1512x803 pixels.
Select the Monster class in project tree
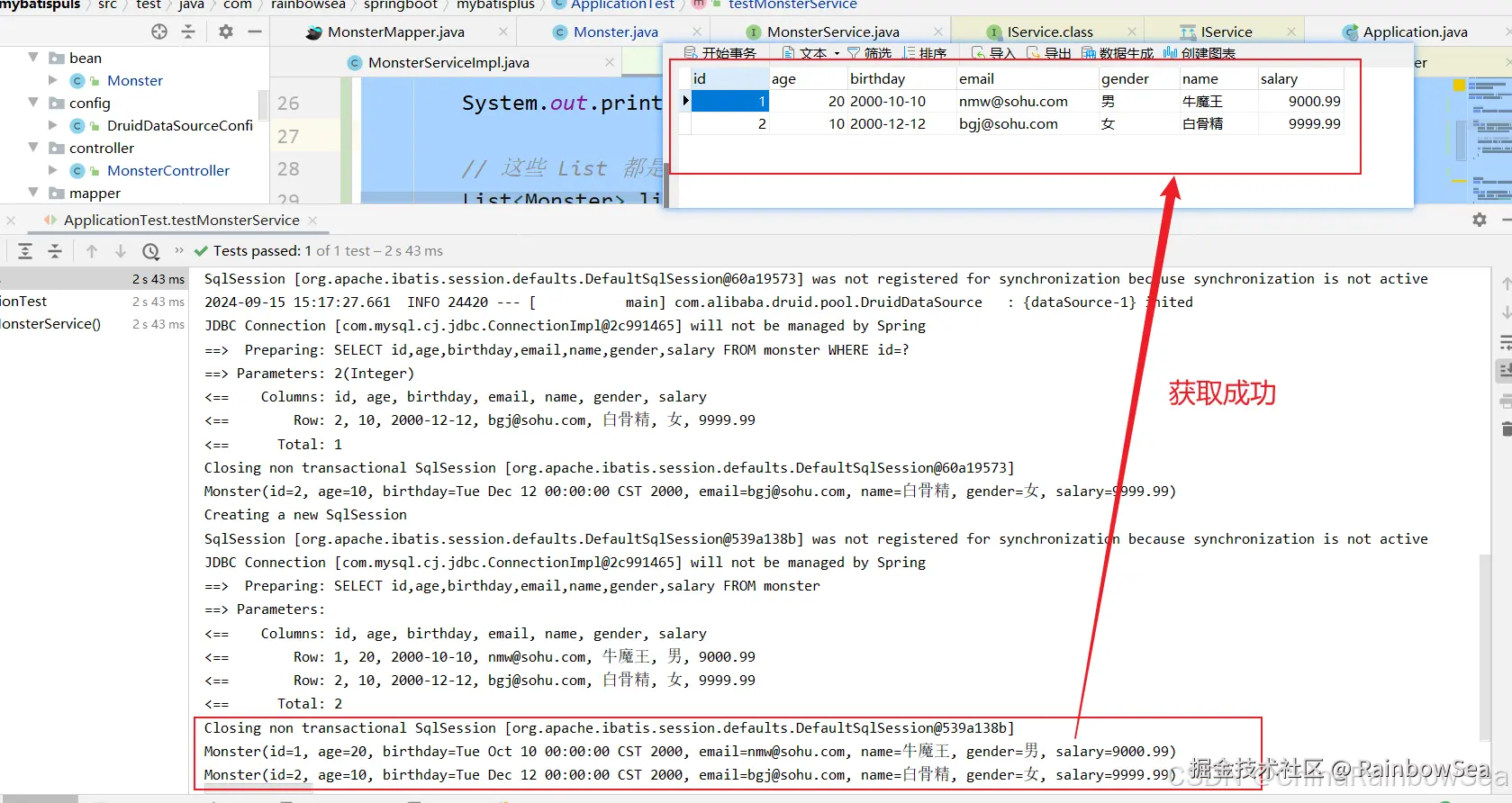click(135, 81)
